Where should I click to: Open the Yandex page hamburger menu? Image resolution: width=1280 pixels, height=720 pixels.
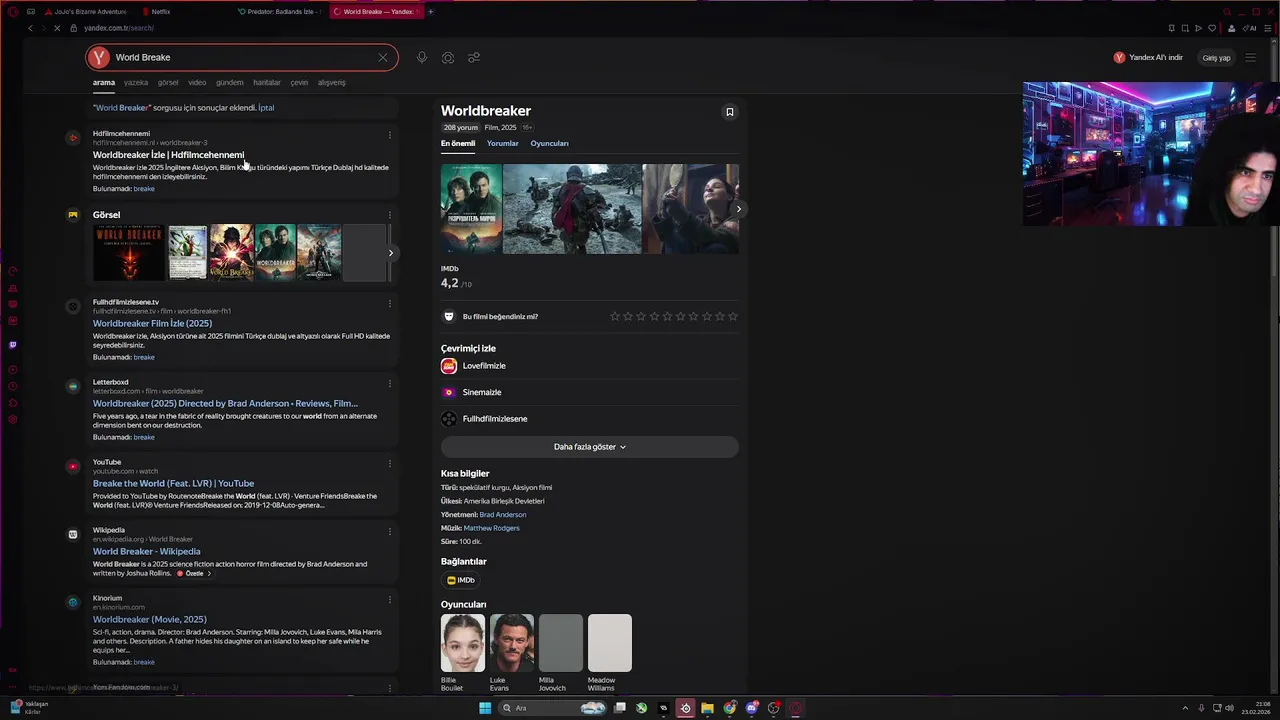point(1250,58)
